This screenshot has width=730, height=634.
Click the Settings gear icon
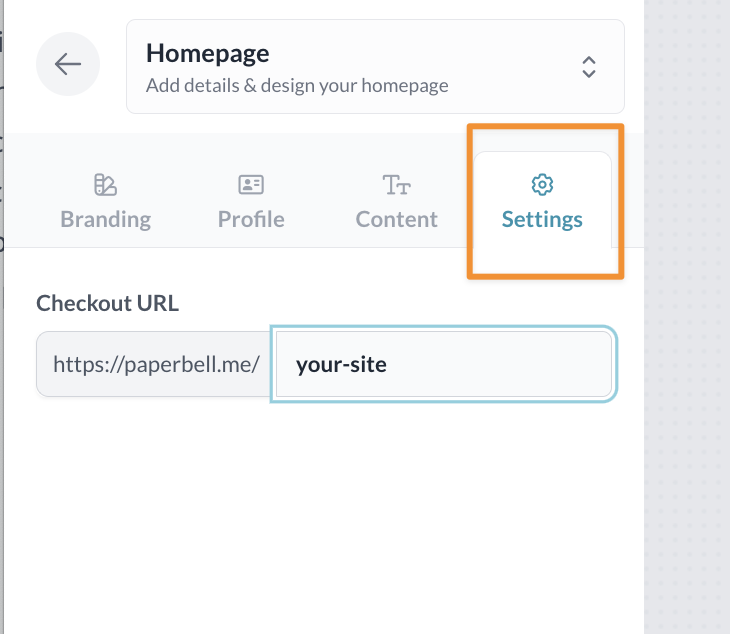tap(542, 185)
